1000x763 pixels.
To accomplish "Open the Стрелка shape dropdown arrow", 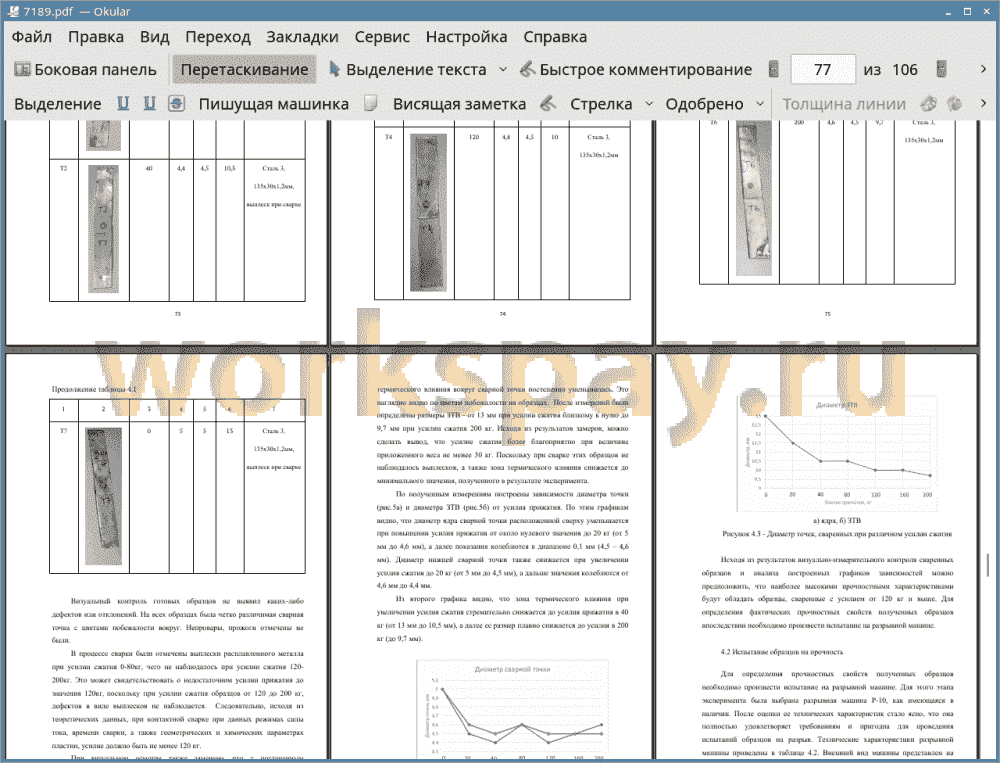I will point(649,104).
